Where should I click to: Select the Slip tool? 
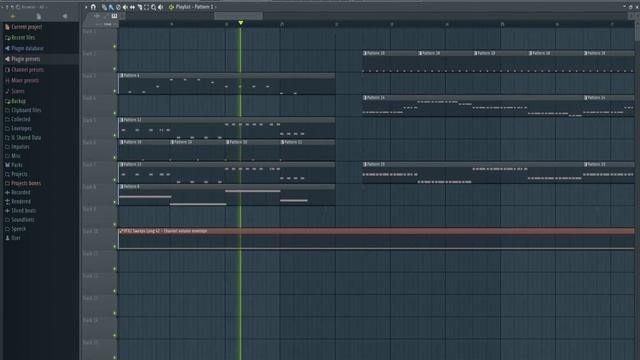pos(132,7)
